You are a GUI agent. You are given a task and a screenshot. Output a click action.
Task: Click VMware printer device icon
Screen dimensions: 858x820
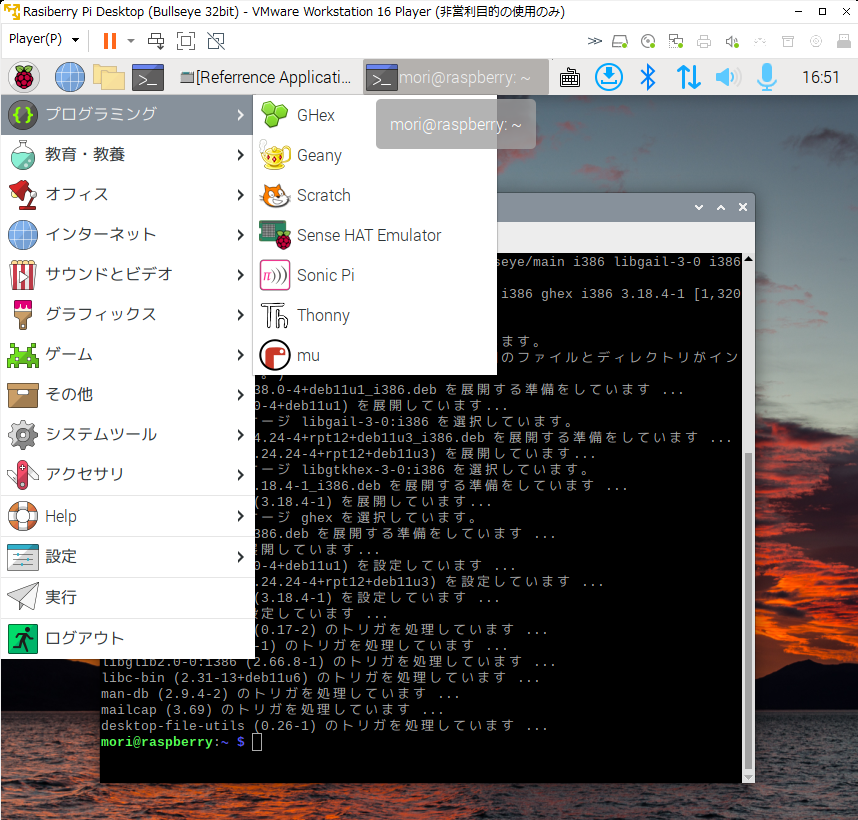click(704, 42)
